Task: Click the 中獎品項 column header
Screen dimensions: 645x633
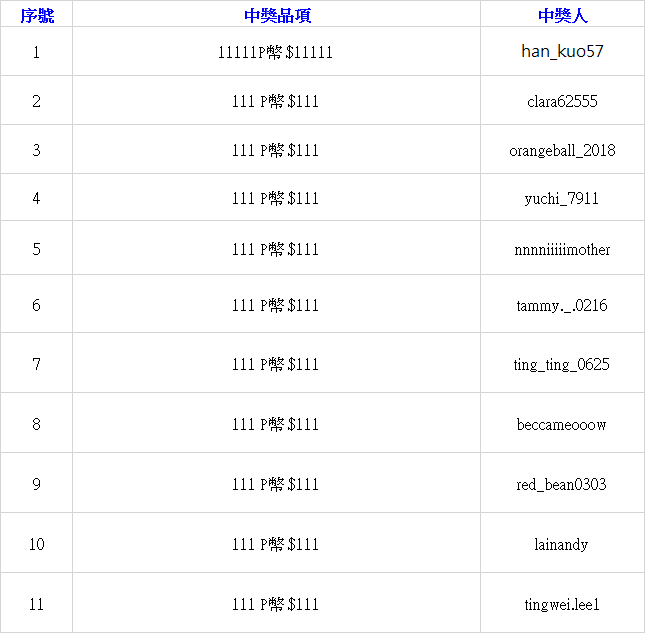Action: point(276,16)
